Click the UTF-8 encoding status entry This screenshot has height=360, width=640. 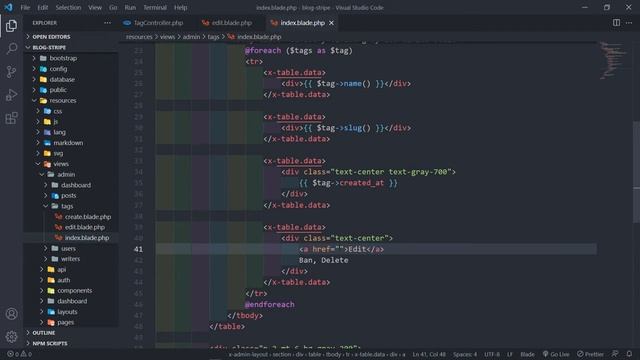coord(492,354)
